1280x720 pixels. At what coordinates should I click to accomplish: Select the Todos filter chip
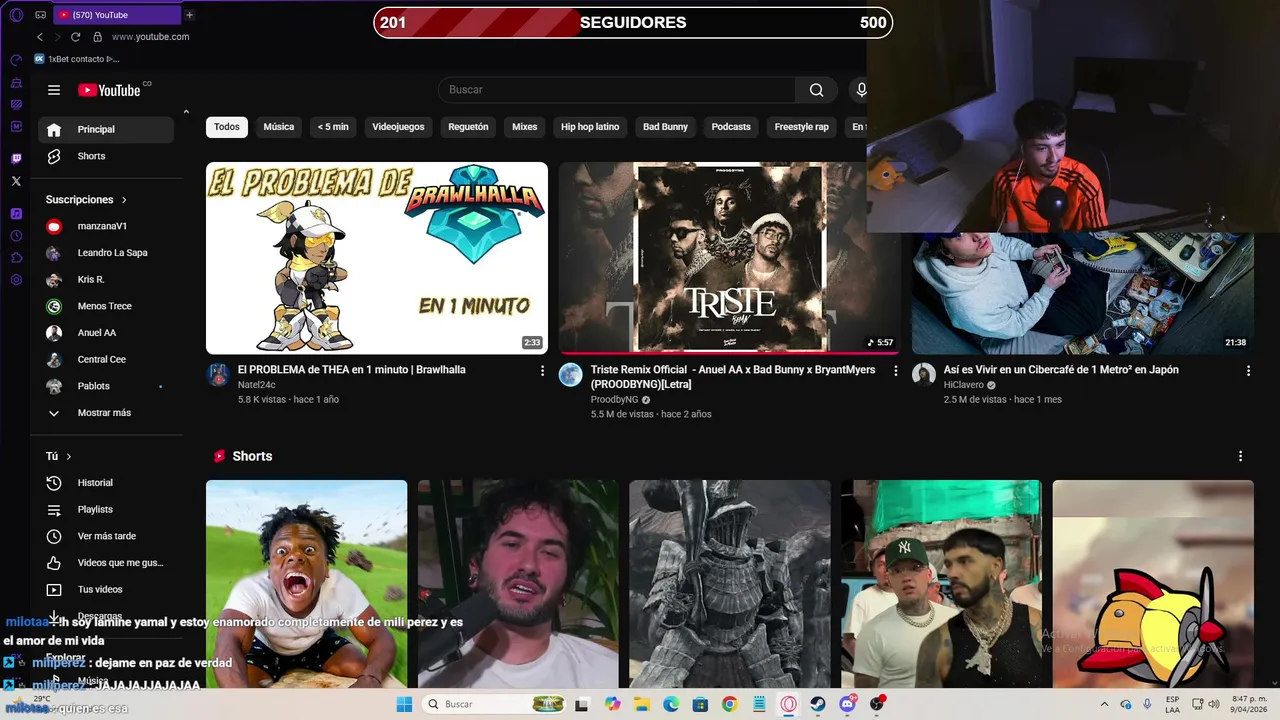227,127
